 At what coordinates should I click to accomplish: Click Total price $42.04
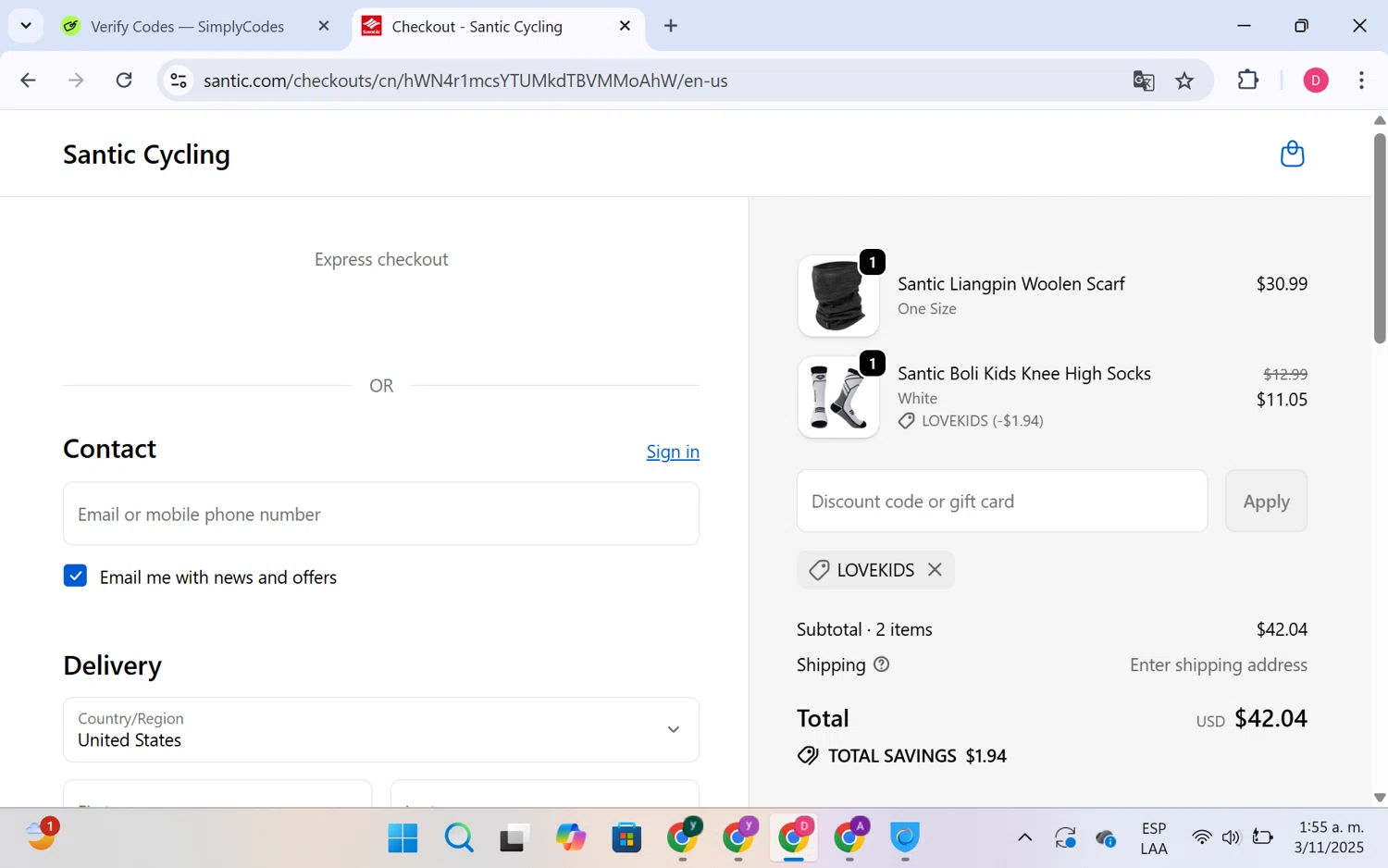[x=1270, y=718]
